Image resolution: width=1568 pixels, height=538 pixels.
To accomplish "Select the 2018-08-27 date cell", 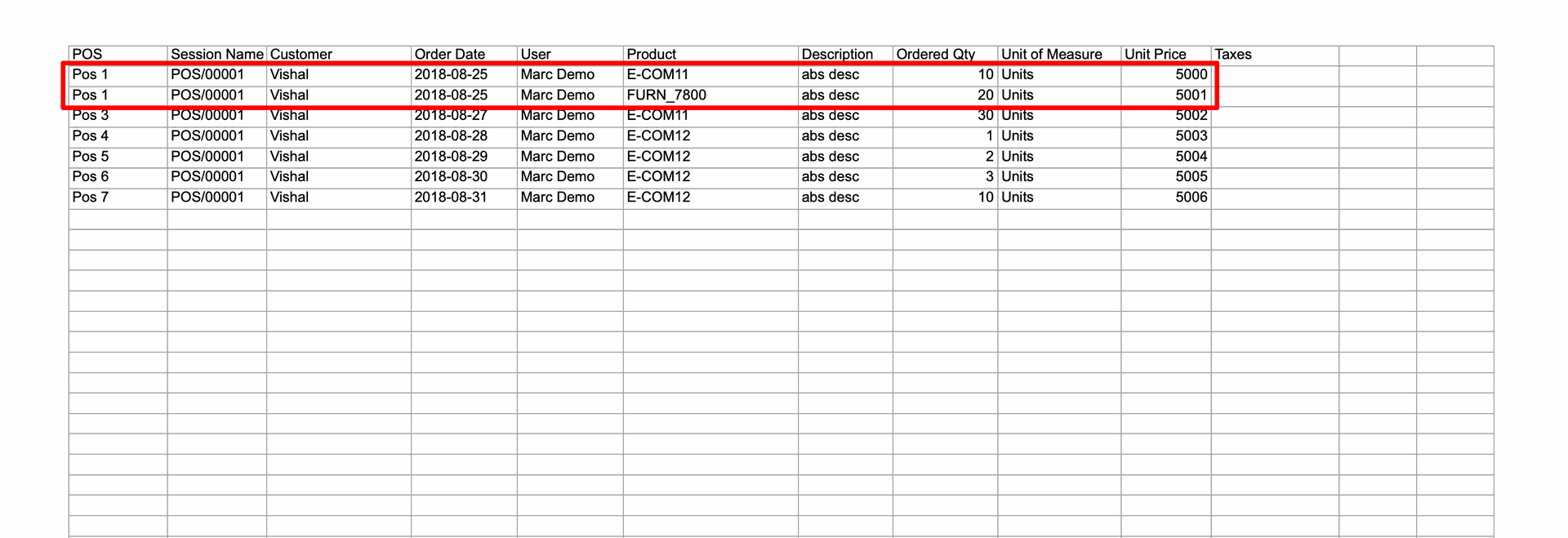I will [x=464, y=117].
